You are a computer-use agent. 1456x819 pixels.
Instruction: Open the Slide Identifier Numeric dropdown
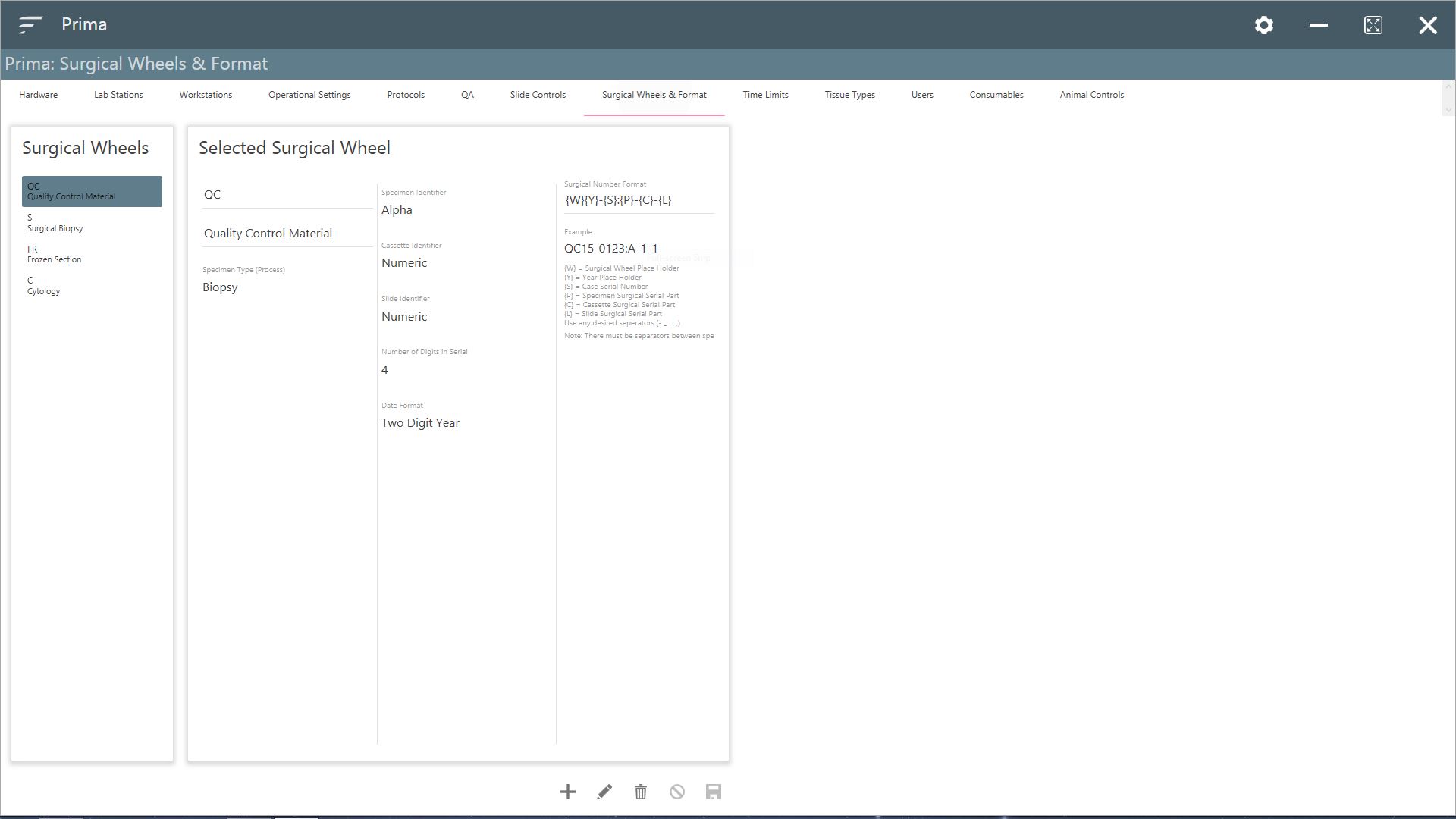click(x=465, y=317)
